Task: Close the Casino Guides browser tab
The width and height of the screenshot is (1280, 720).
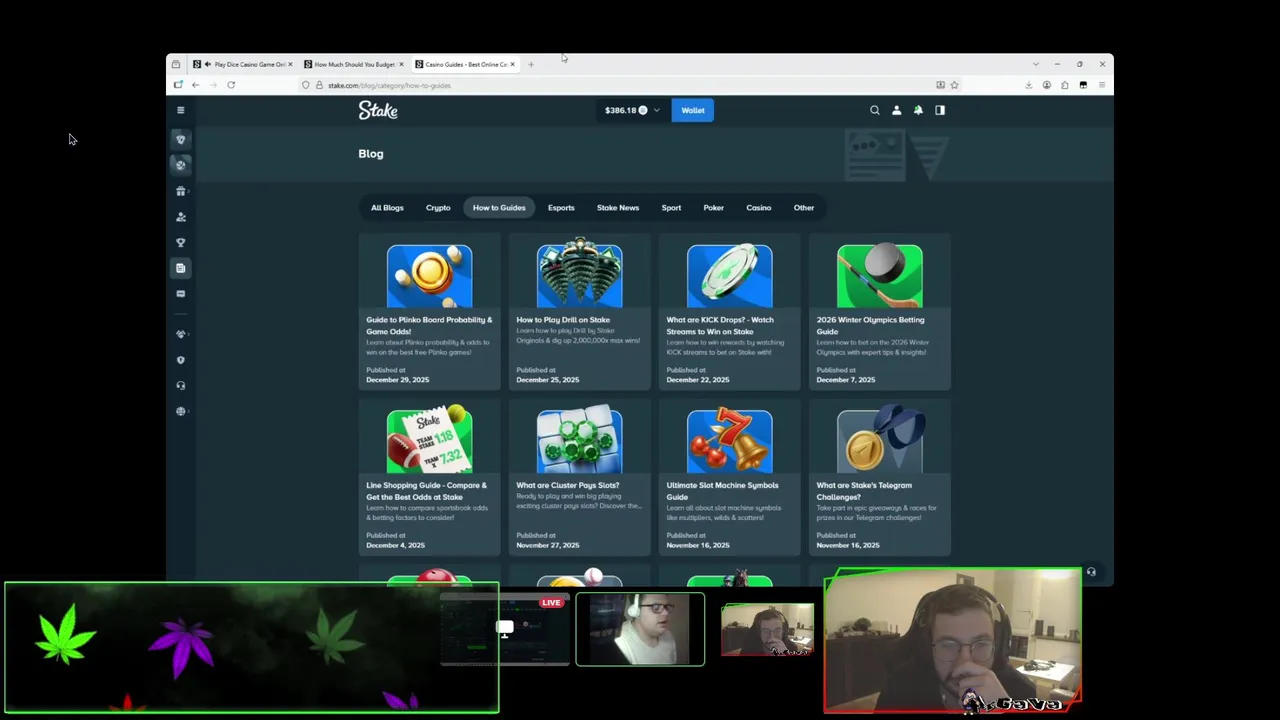Action: pos(512,64)
